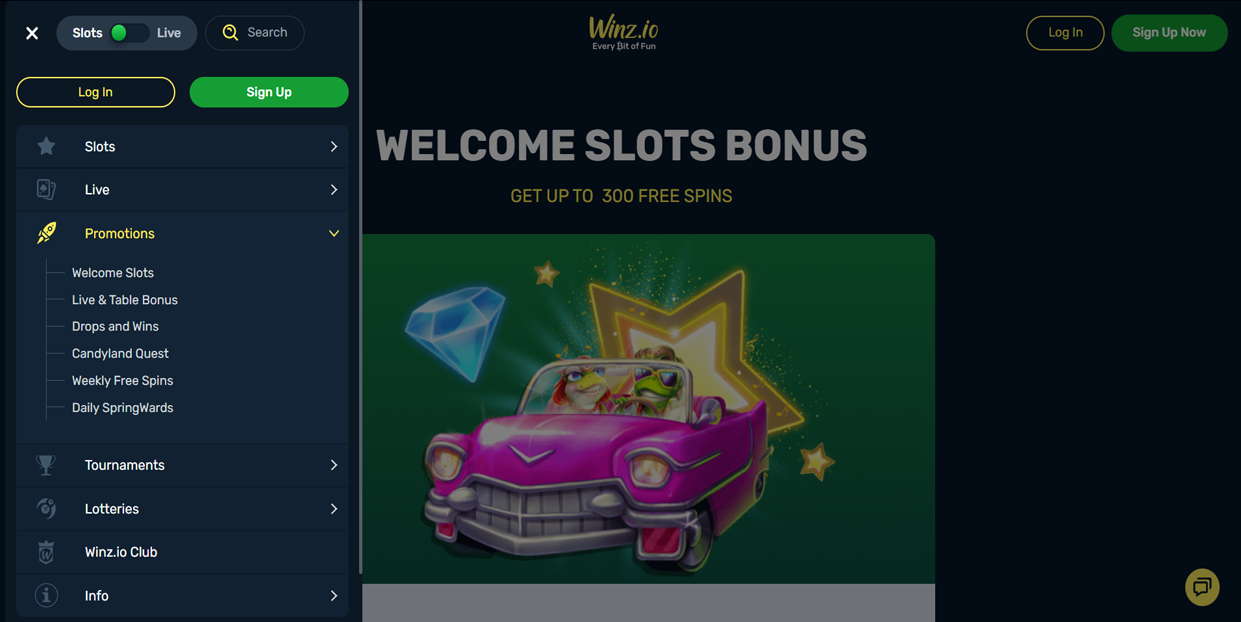This screenshot has height=622, width=1241.
Task: Click the Slots star icon
Action: pos(46,146)
